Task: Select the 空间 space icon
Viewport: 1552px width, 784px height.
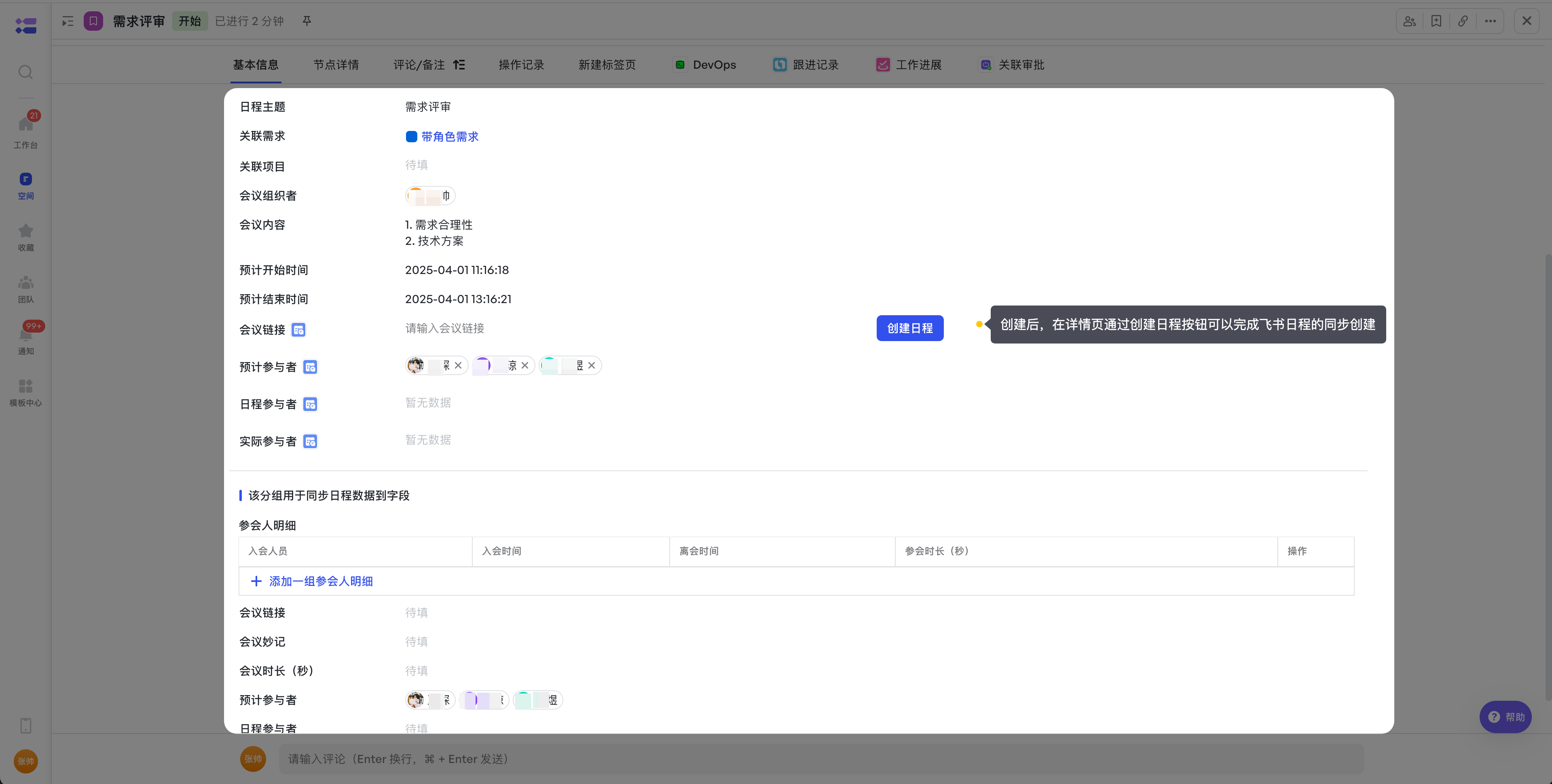Action: 25,186
